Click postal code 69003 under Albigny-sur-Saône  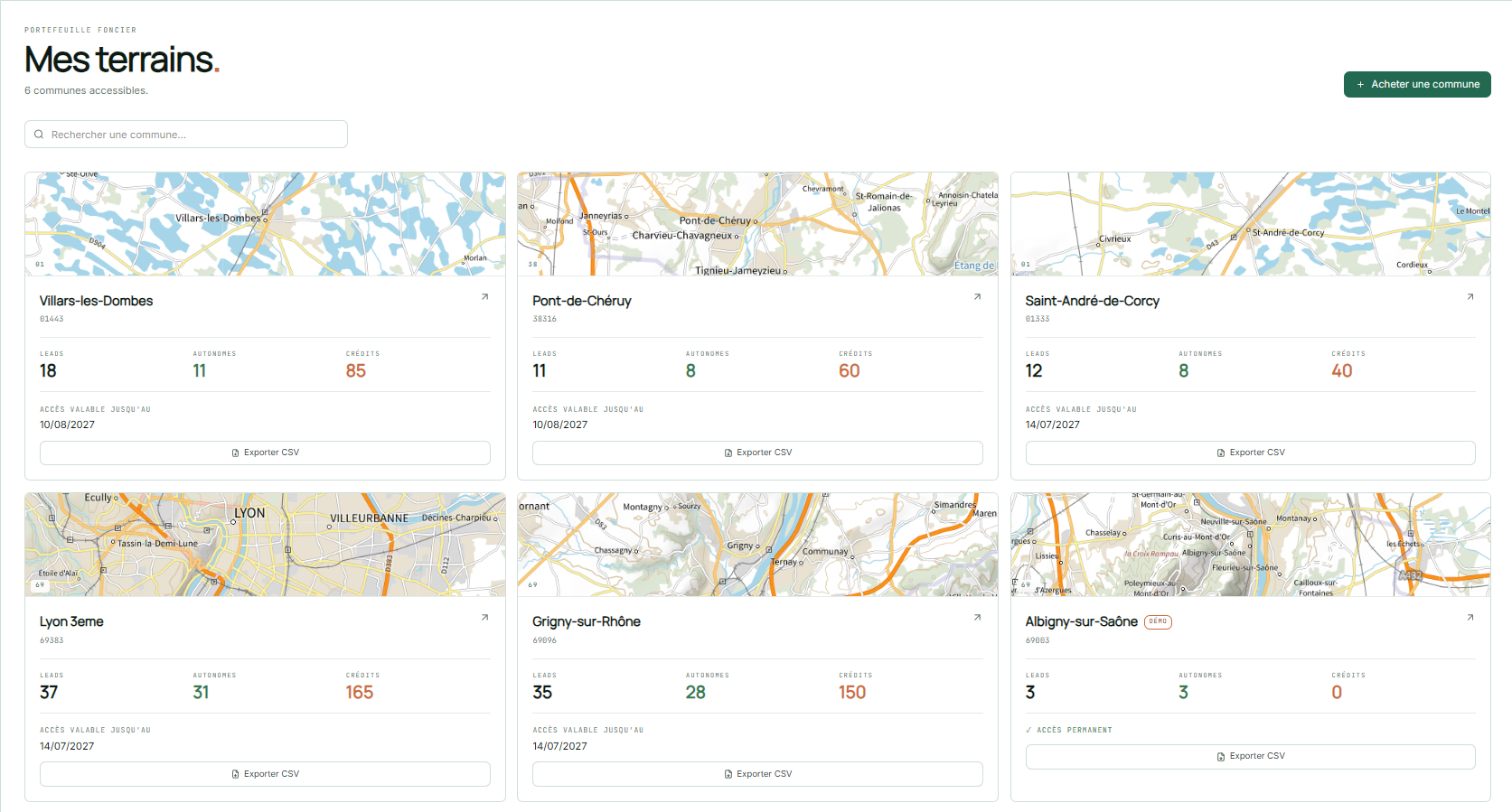[1038, 640]
